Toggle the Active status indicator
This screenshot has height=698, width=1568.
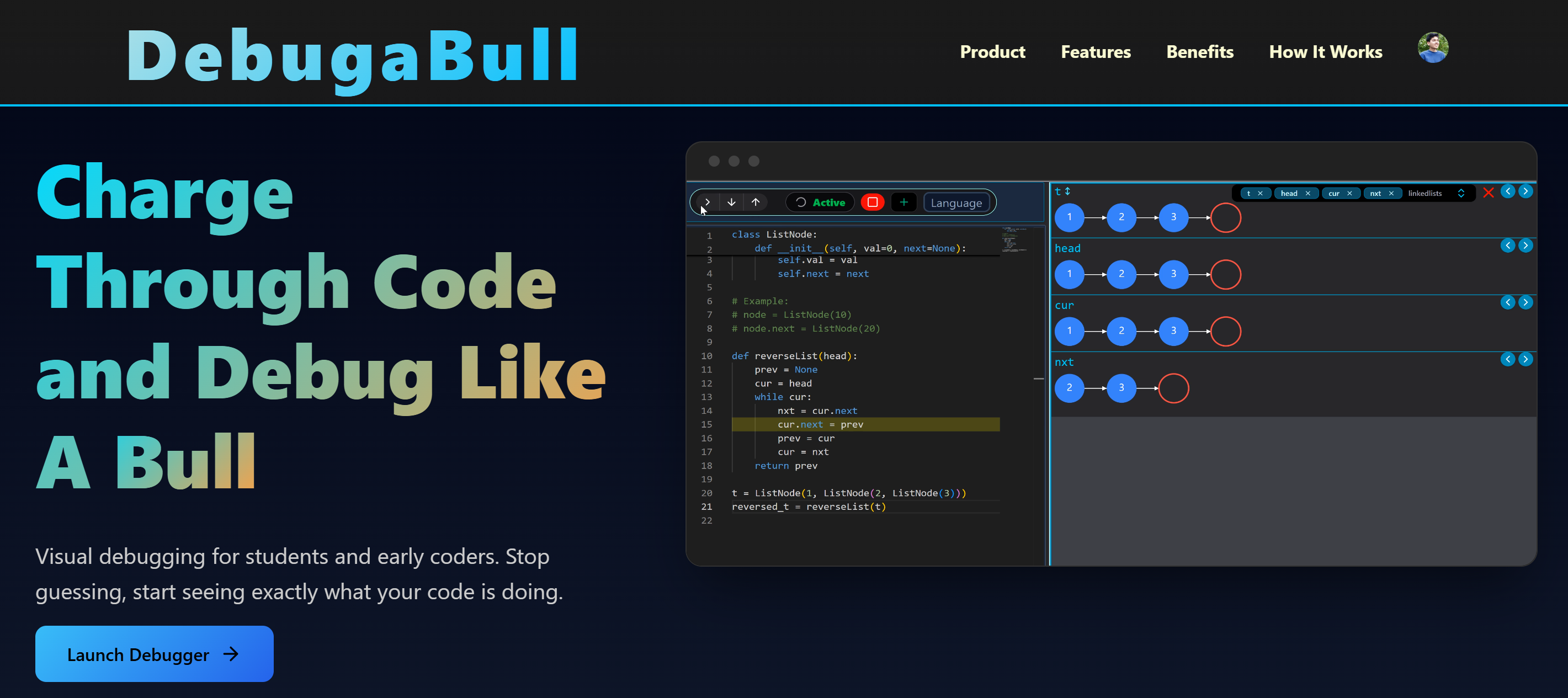click(x=820, y=203)
